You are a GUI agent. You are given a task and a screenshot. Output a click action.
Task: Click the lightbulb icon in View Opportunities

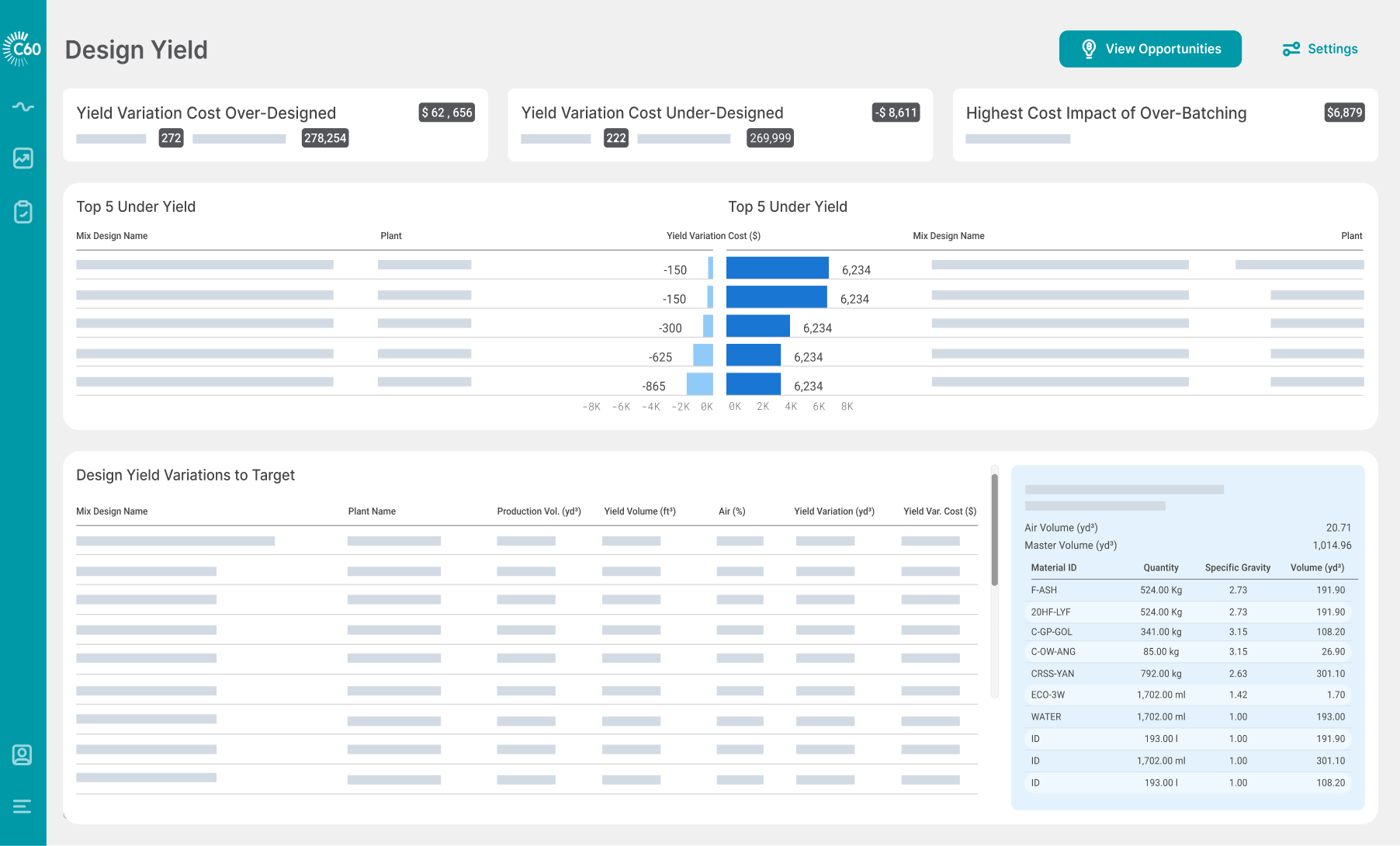(1089, 49)
